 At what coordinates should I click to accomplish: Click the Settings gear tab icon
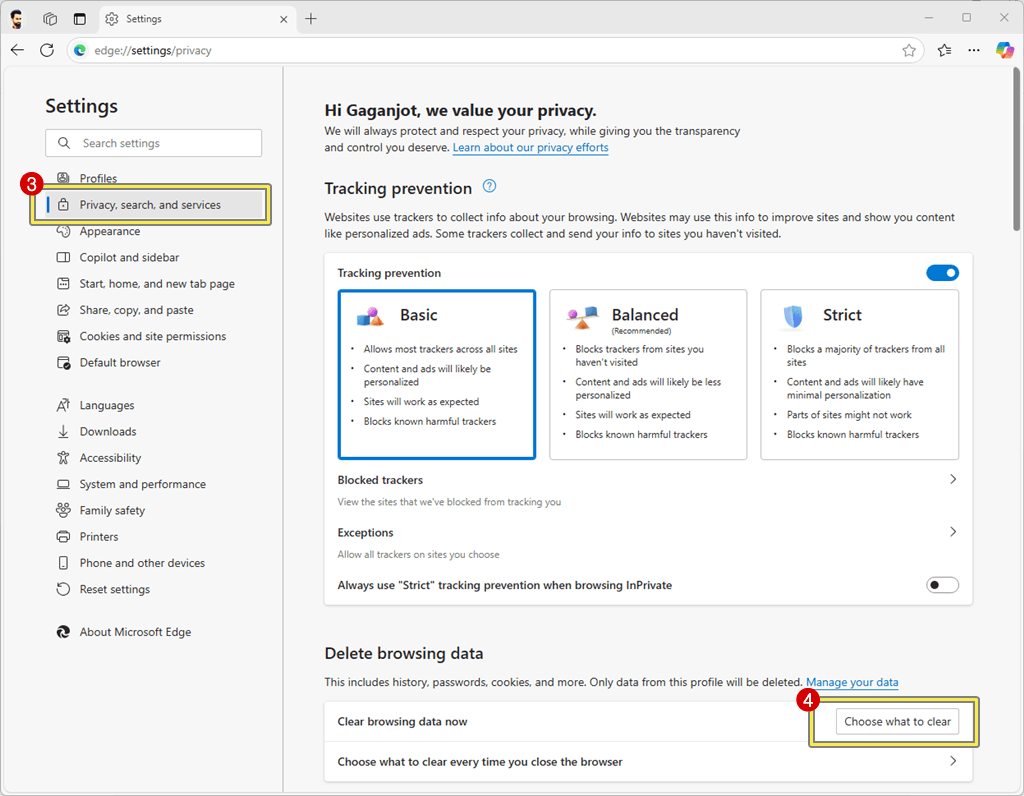coord(112,19)
